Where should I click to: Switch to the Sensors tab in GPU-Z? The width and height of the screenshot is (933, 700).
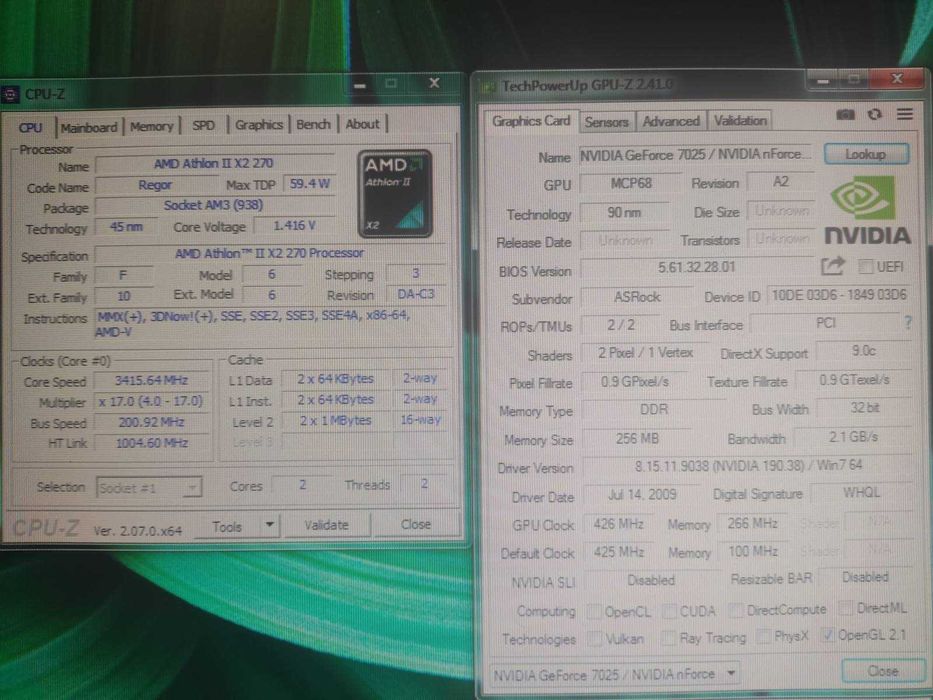point(606,122)
